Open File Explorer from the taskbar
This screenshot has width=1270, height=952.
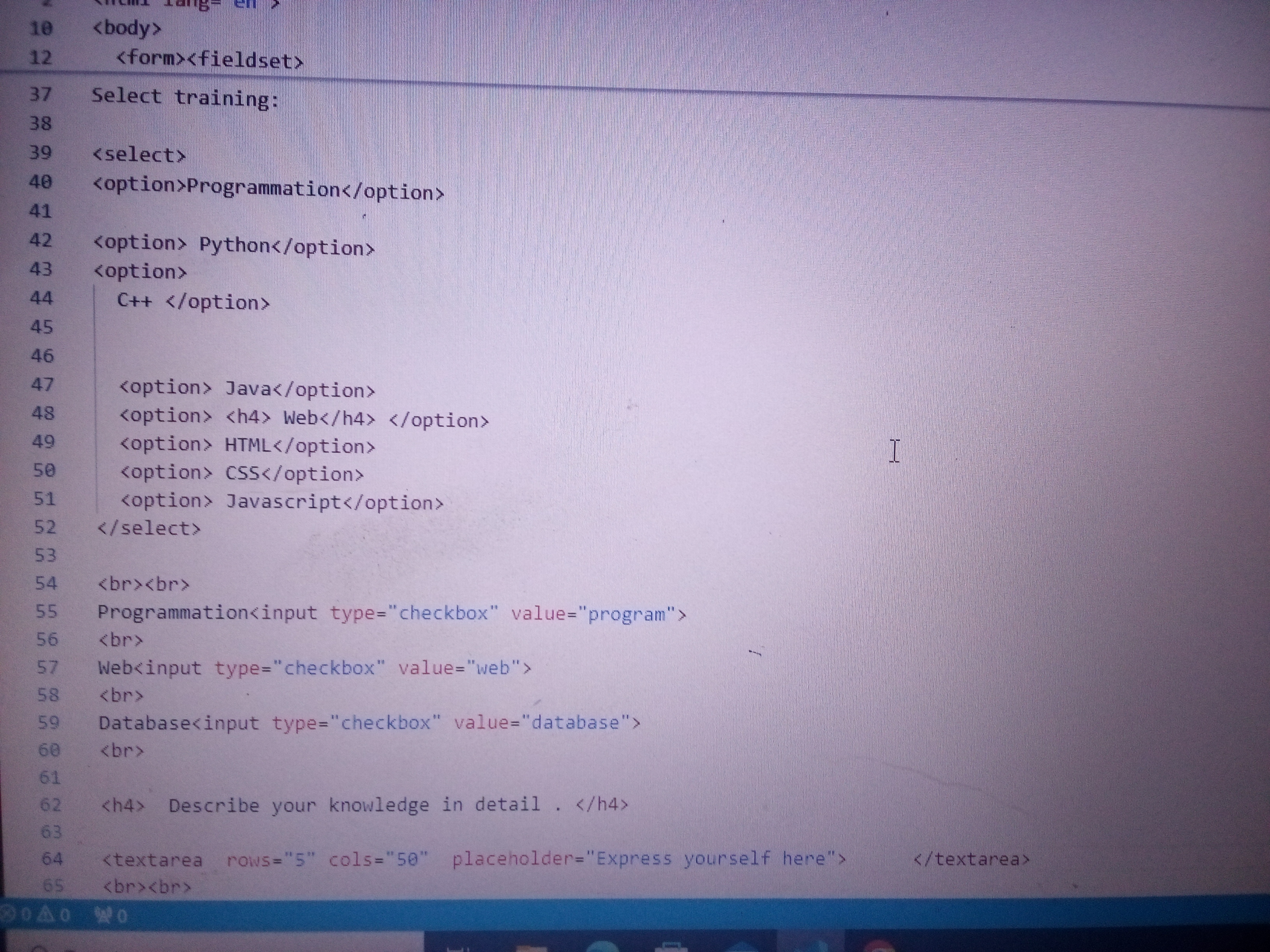532,946
